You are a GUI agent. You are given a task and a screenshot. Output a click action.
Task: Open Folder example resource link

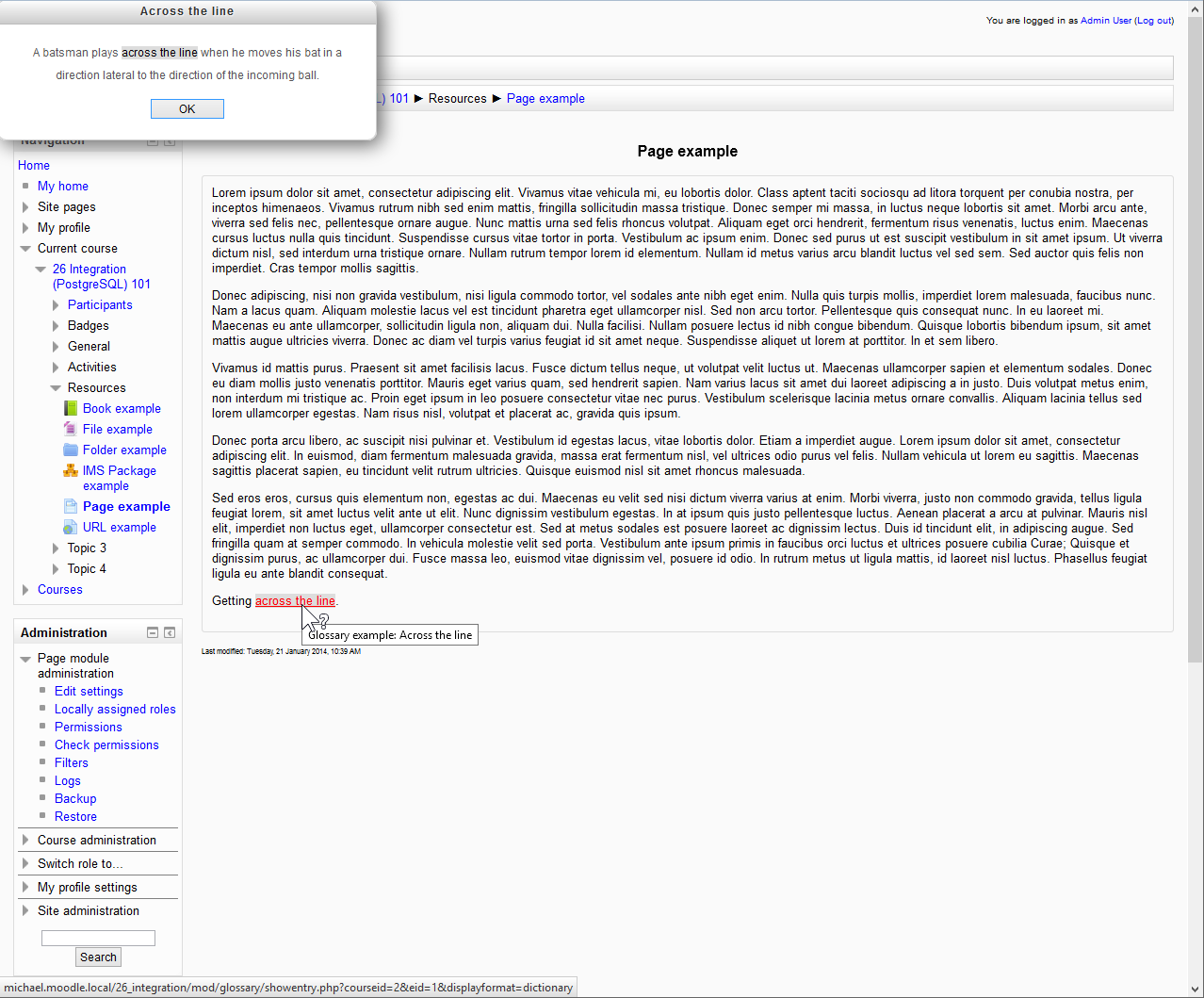tap(124, 450)
